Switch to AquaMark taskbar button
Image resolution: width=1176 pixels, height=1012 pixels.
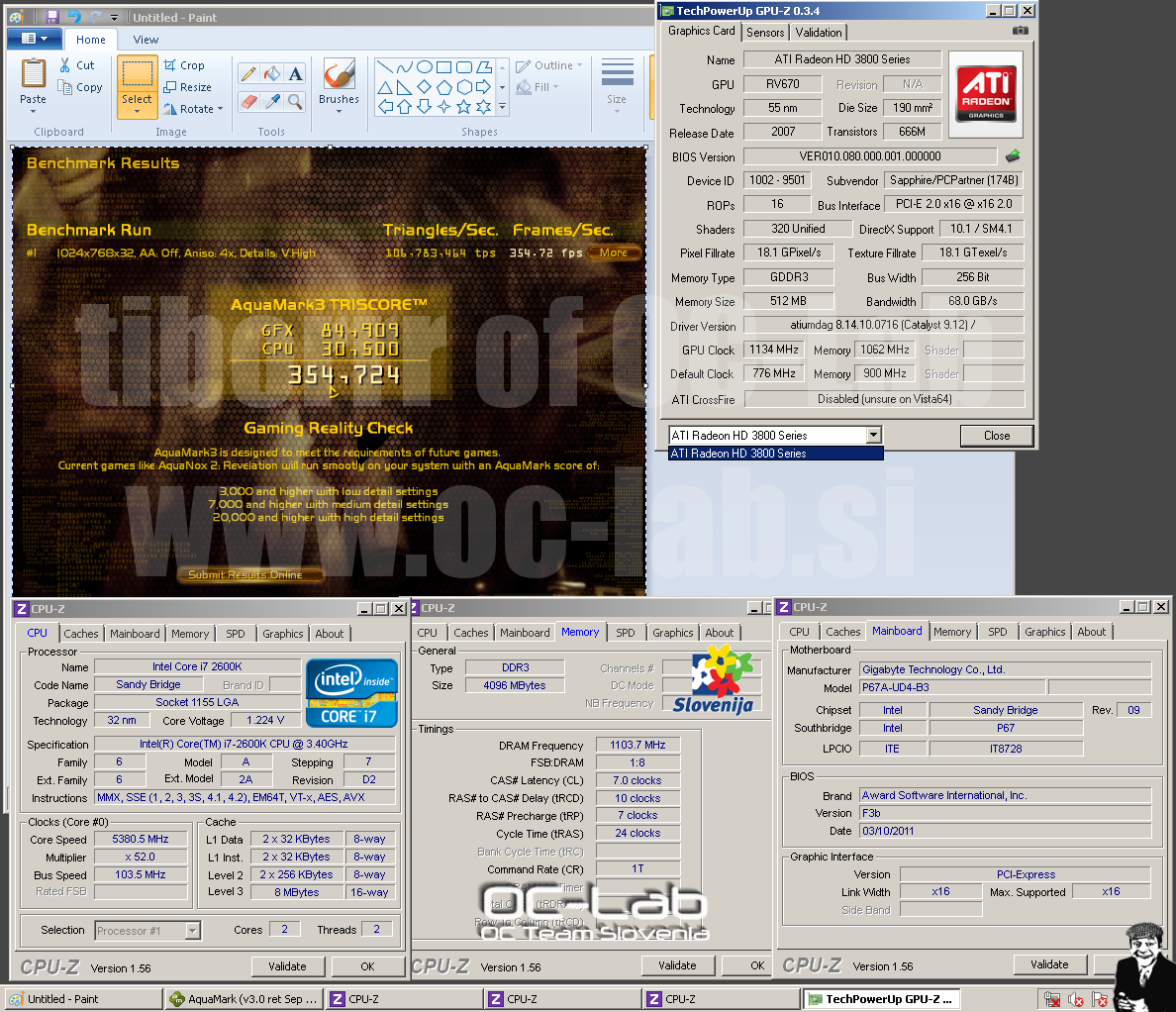(245, 999)
